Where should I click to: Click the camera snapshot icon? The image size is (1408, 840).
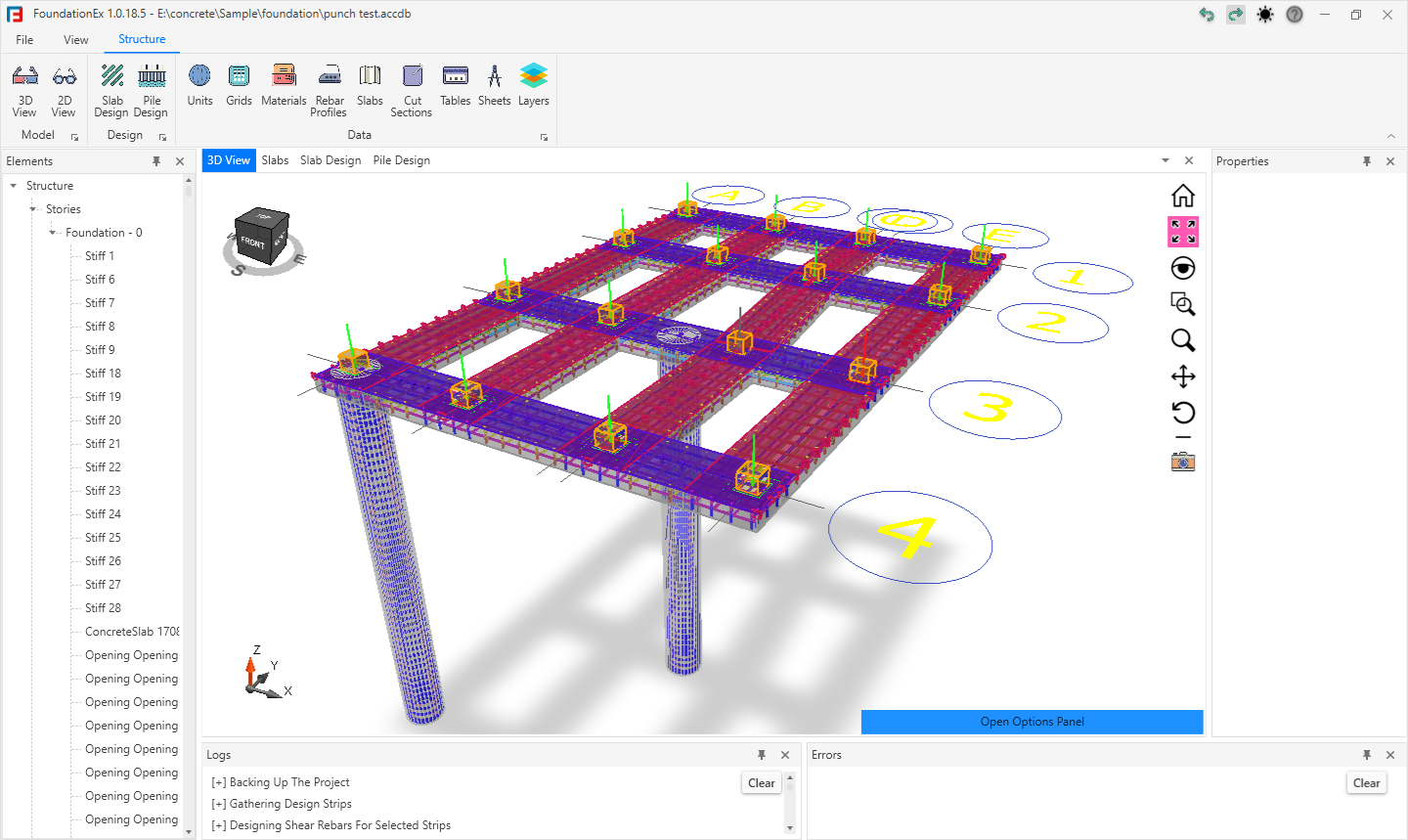click(x=1183, y=462)
